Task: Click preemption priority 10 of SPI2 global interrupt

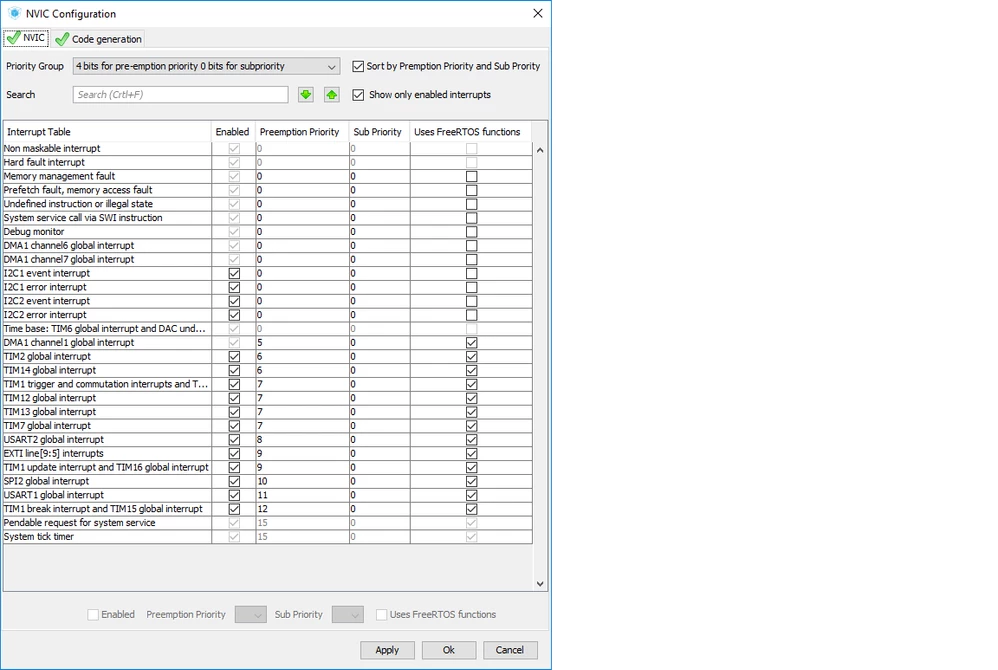Action: tap(302, 482)
